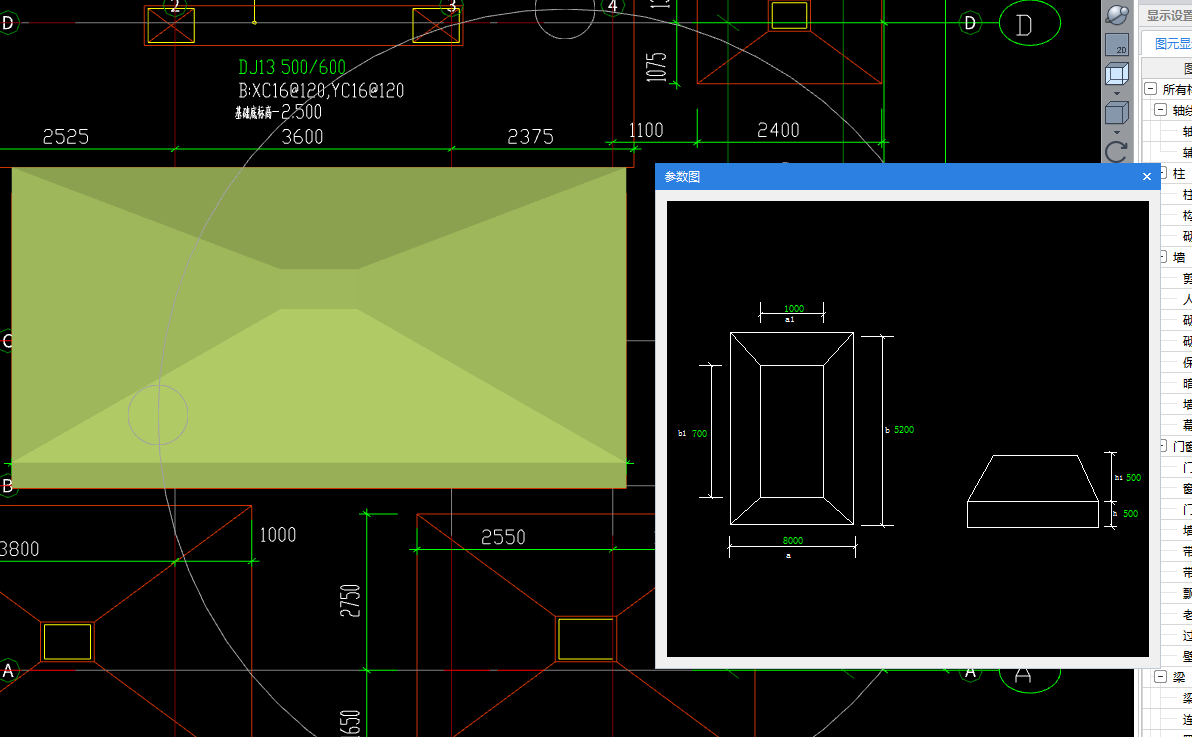Screen dimensions: 1192x737
Task: Click the 2525 dimension text
Action: click(65, 137)
